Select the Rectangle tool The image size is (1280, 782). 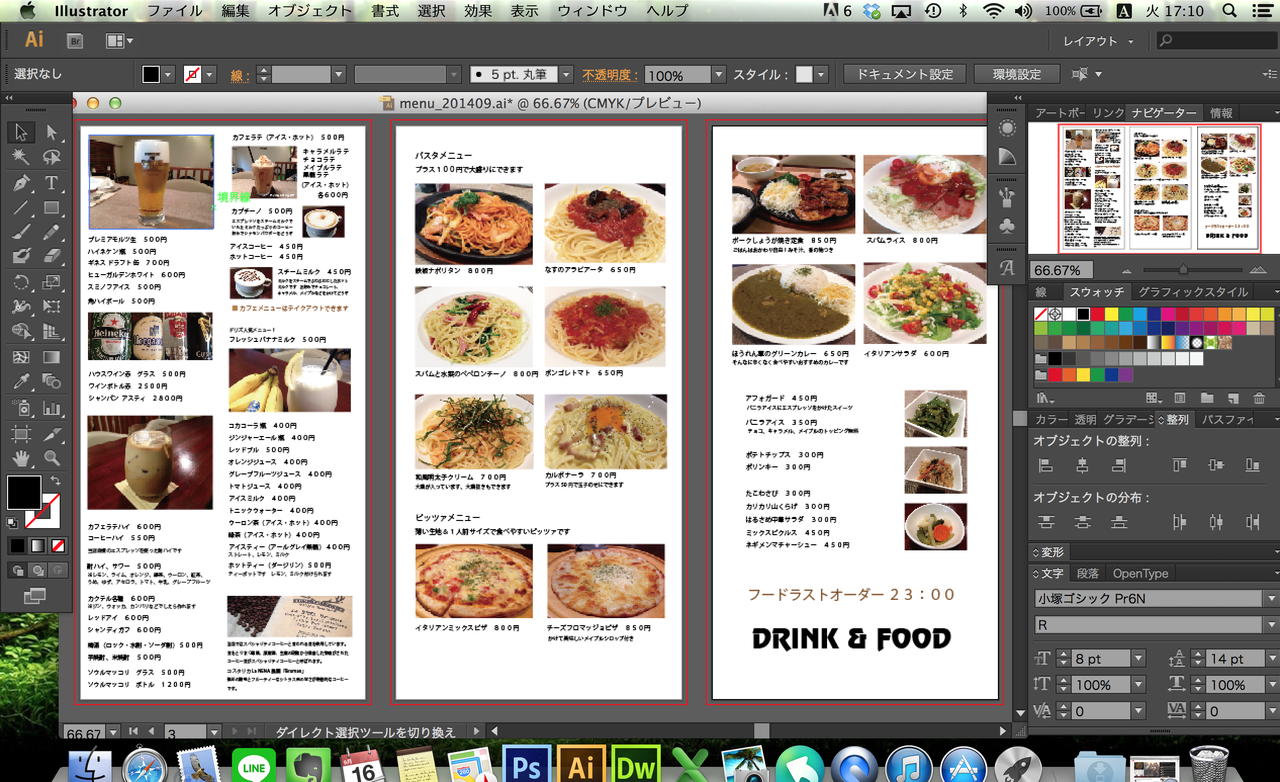coord(52,208)
